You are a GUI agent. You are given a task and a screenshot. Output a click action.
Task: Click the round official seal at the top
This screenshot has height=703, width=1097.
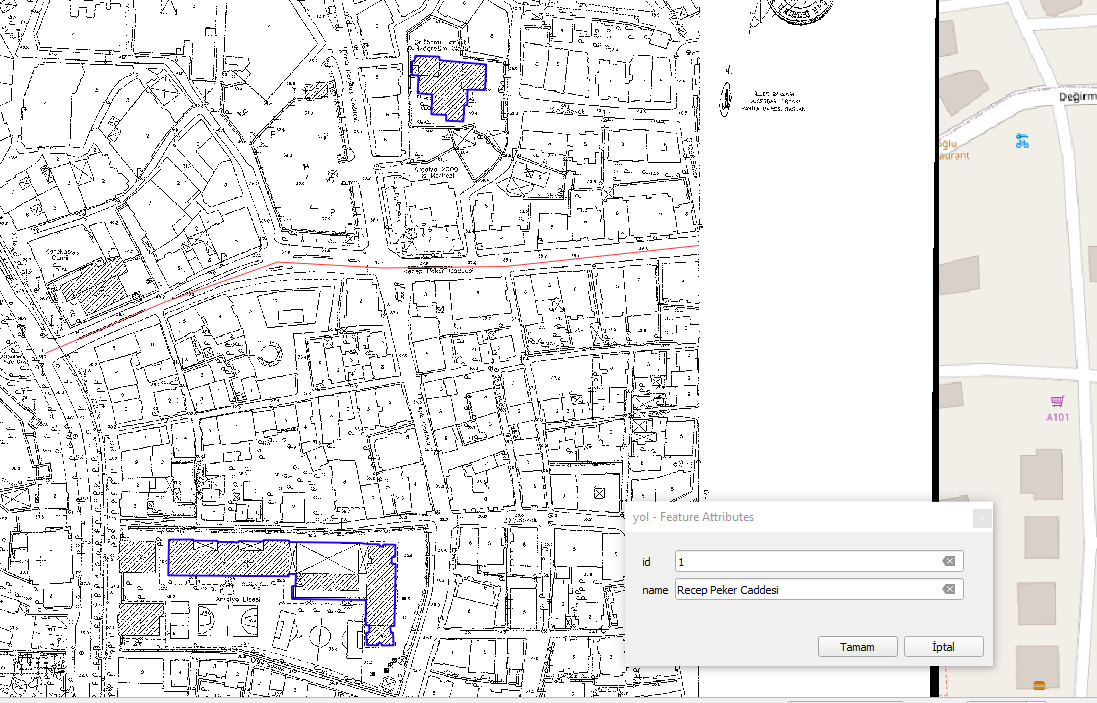pyautogui.click(x=798, y=10)
